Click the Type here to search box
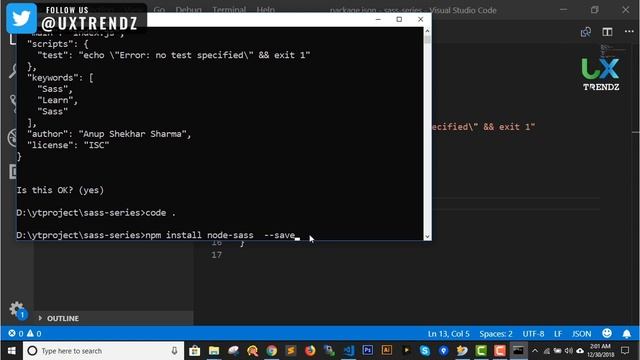This screenshot has height=360, width=640. click(x=102, y=351)
